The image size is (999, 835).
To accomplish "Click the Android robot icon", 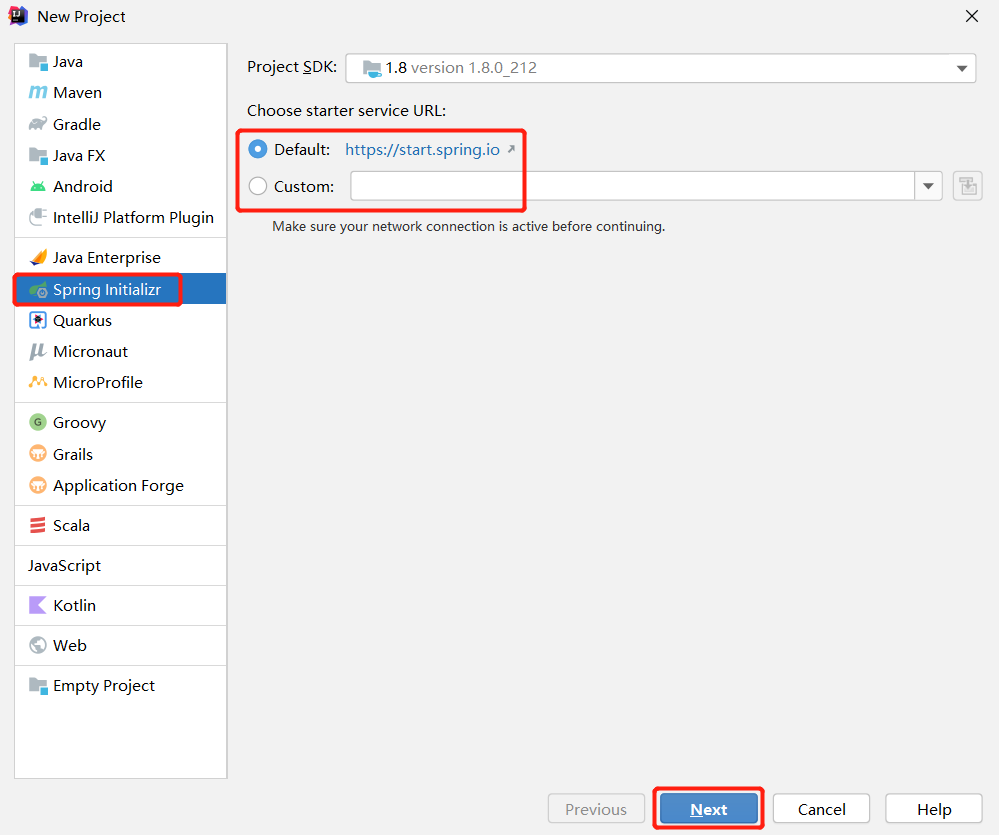I will click(38, 187).
